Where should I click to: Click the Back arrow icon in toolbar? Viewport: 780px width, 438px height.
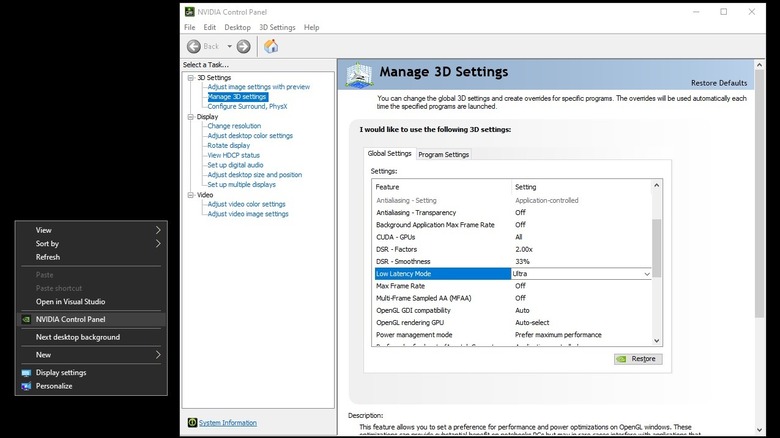(194, 46)
